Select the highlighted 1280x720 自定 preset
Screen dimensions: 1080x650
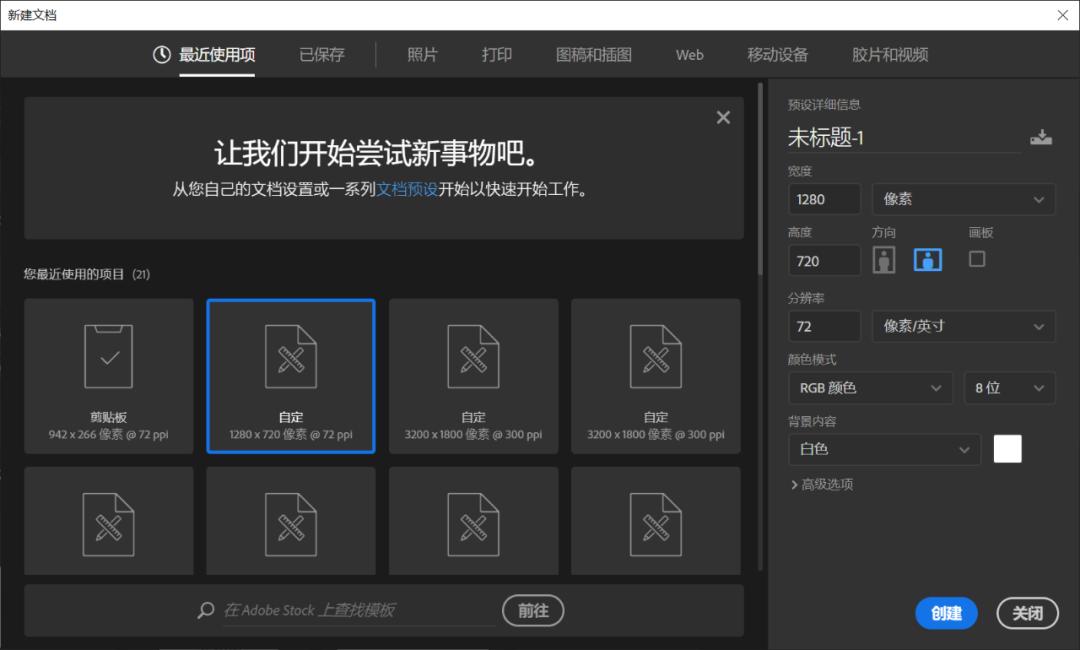pos(290,375)
